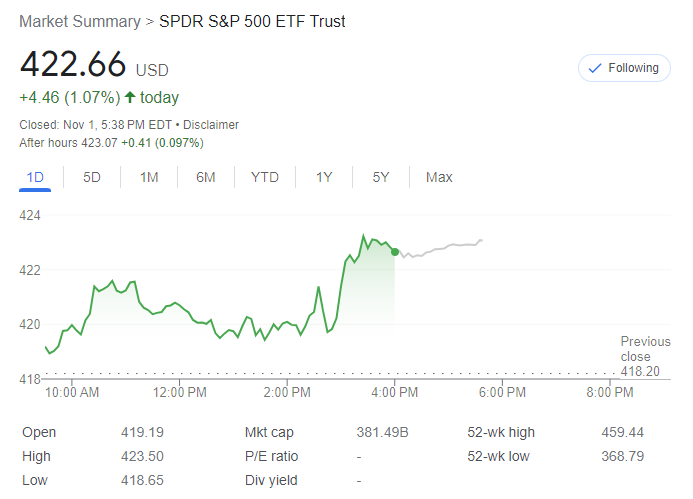Toggle the Following button
The width and height of the screenshot is (693, 499).
(x=624, y=68)
